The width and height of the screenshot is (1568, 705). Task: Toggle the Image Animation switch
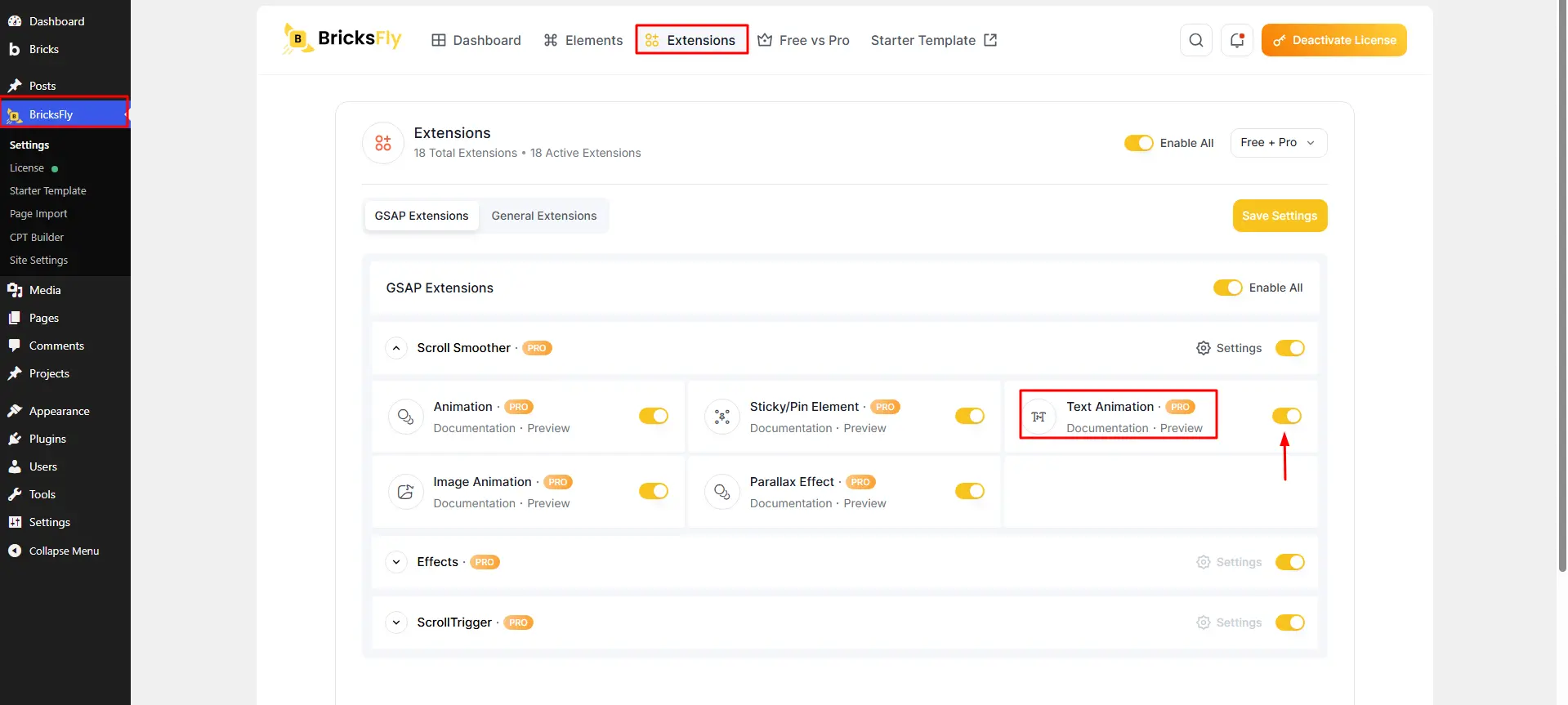click(x=653, y=491)
